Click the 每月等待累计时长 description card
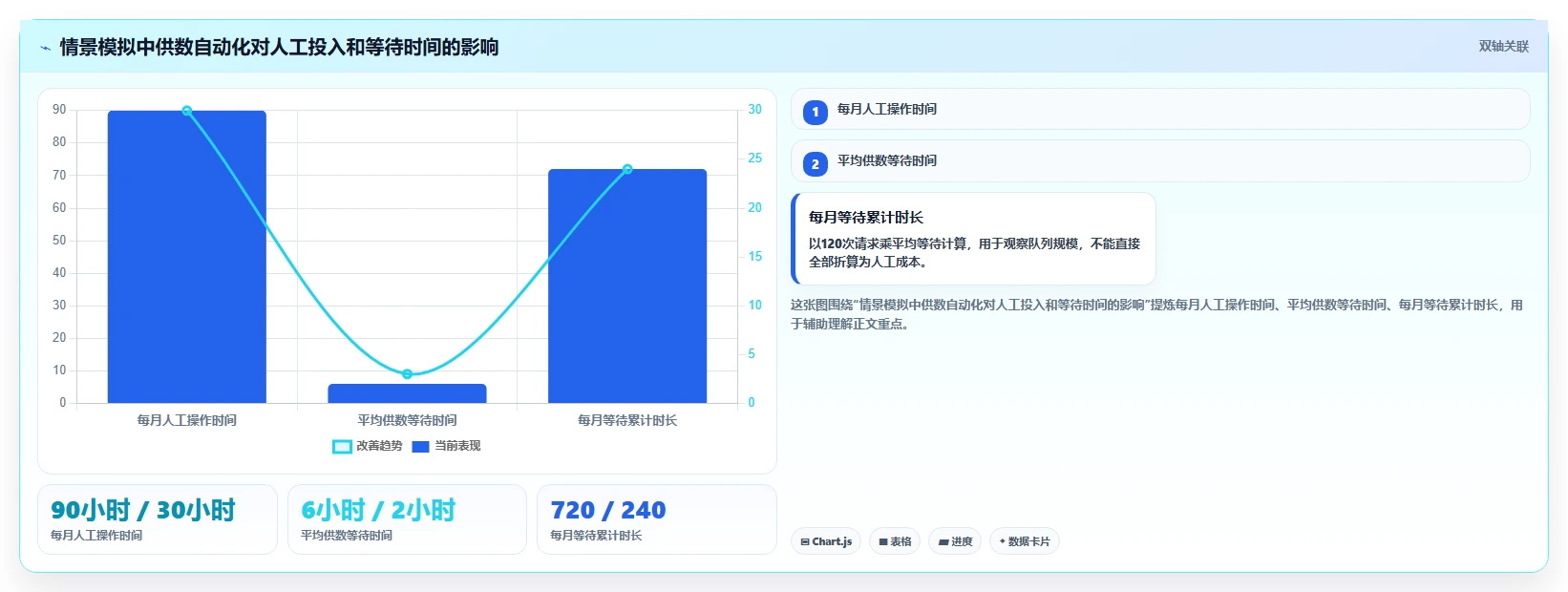This screenshot has width=1568, height=592. tap(973, 239)
